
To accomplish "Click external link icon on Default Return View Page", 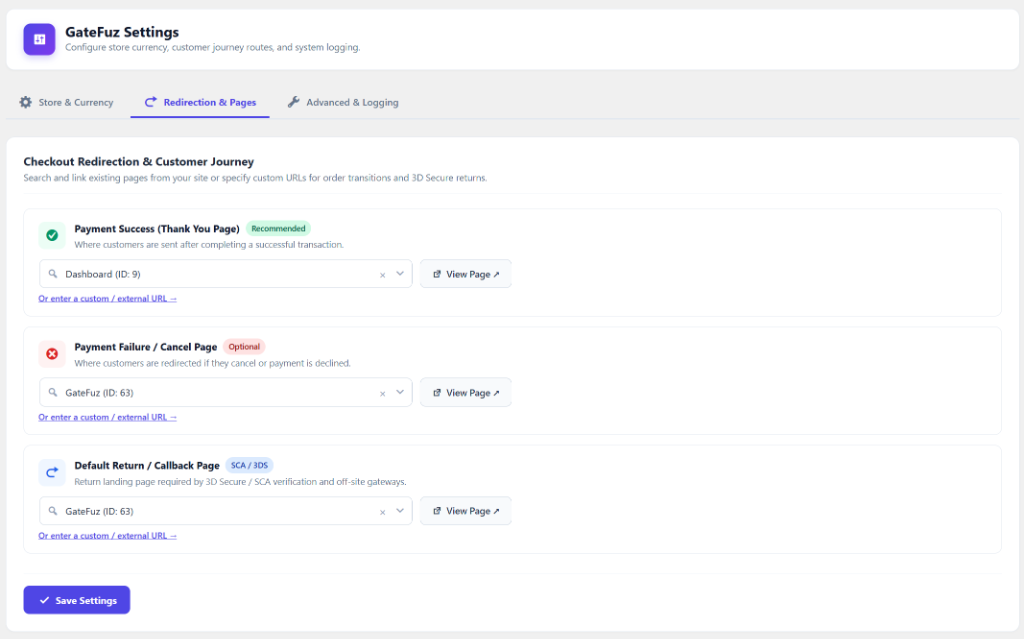I will 437,511.
